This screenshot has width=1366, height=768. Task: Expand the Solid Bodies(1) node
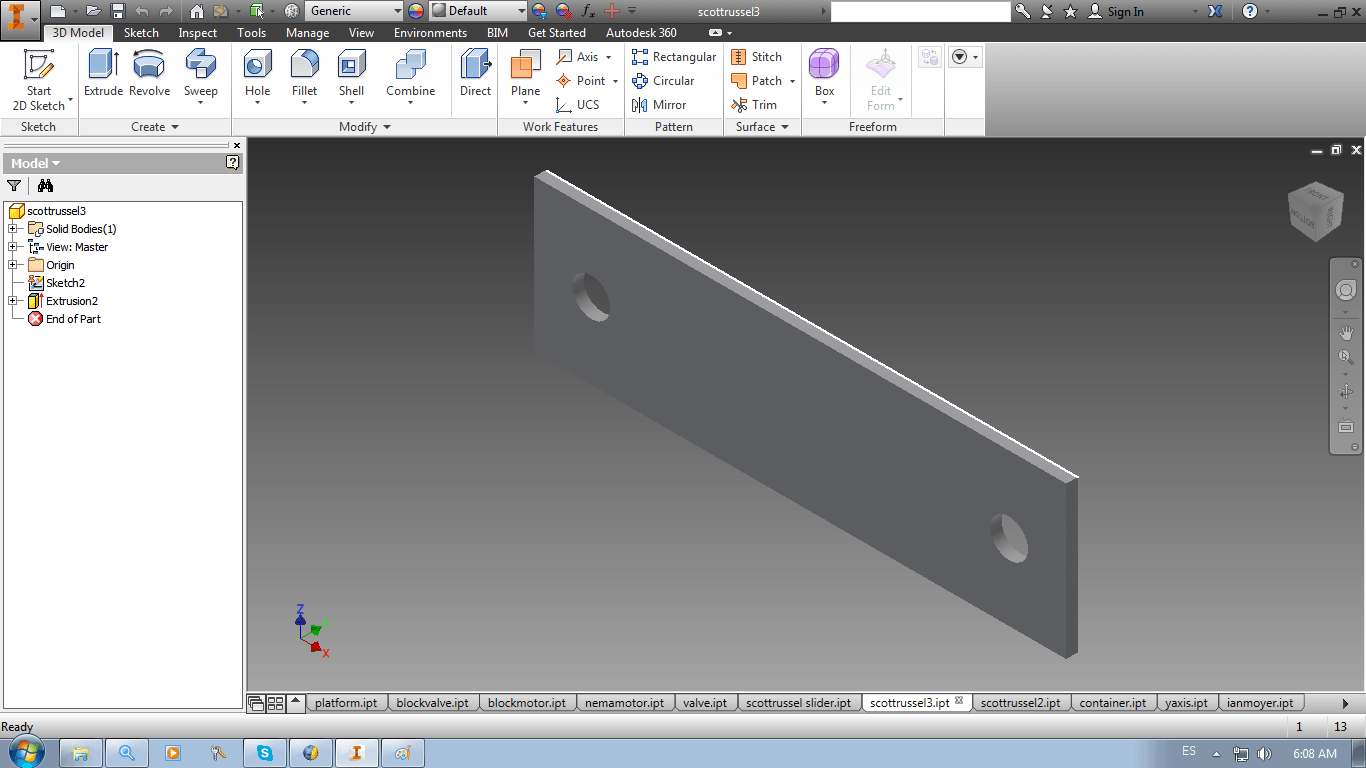[13, 229]
